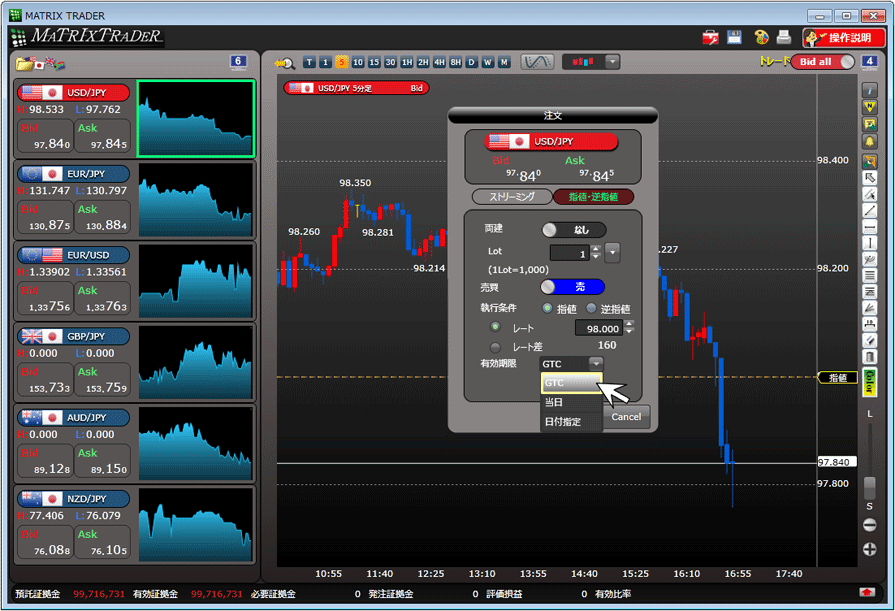Select the USD/JPY rate panel header
Viewport: 895px width, 611px height.
tap(73, 93)
